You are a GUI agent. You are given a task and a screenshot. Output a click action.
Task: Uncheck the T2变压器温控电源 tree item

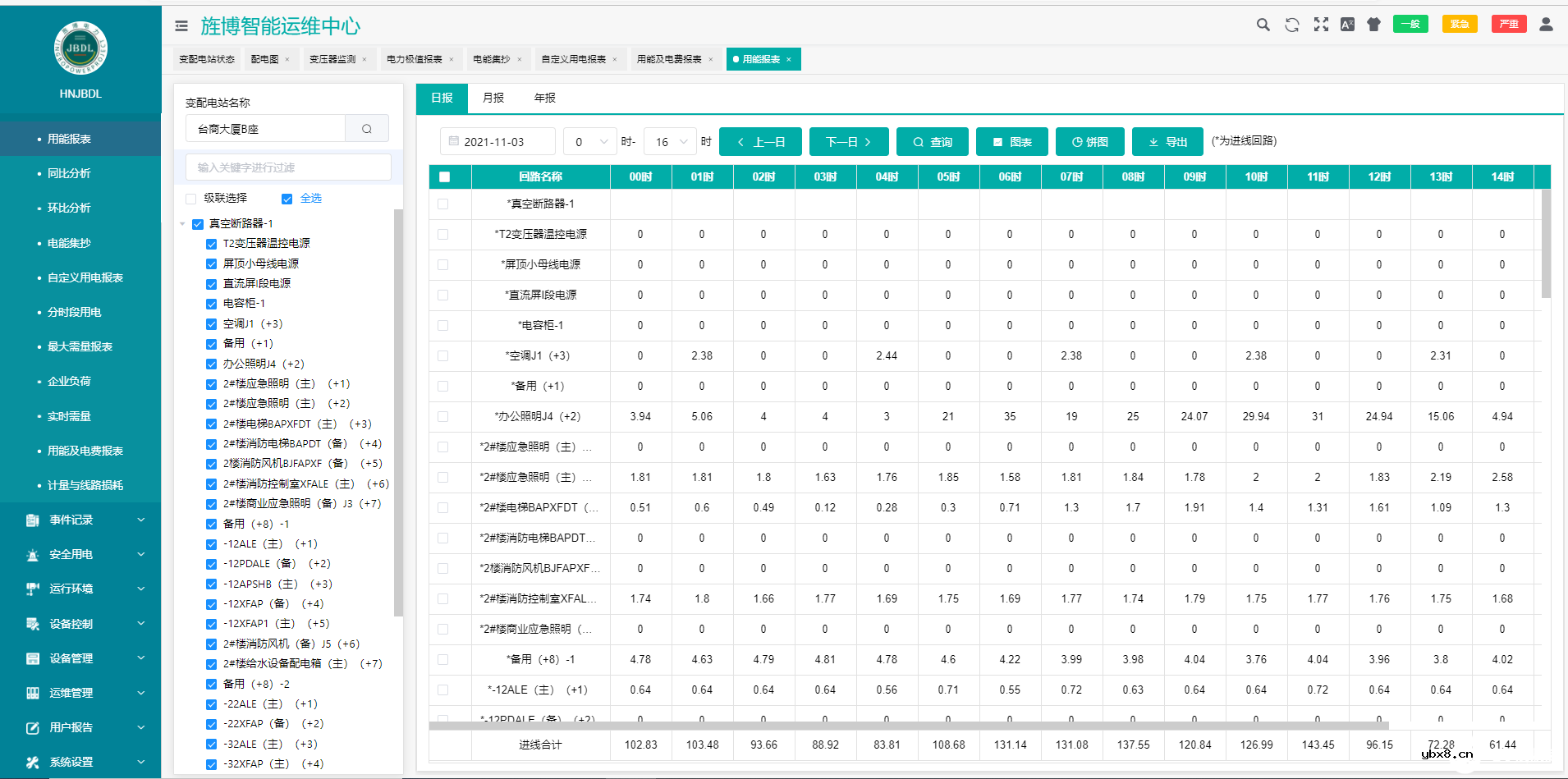pyautogui.click(x=210, y=243)
